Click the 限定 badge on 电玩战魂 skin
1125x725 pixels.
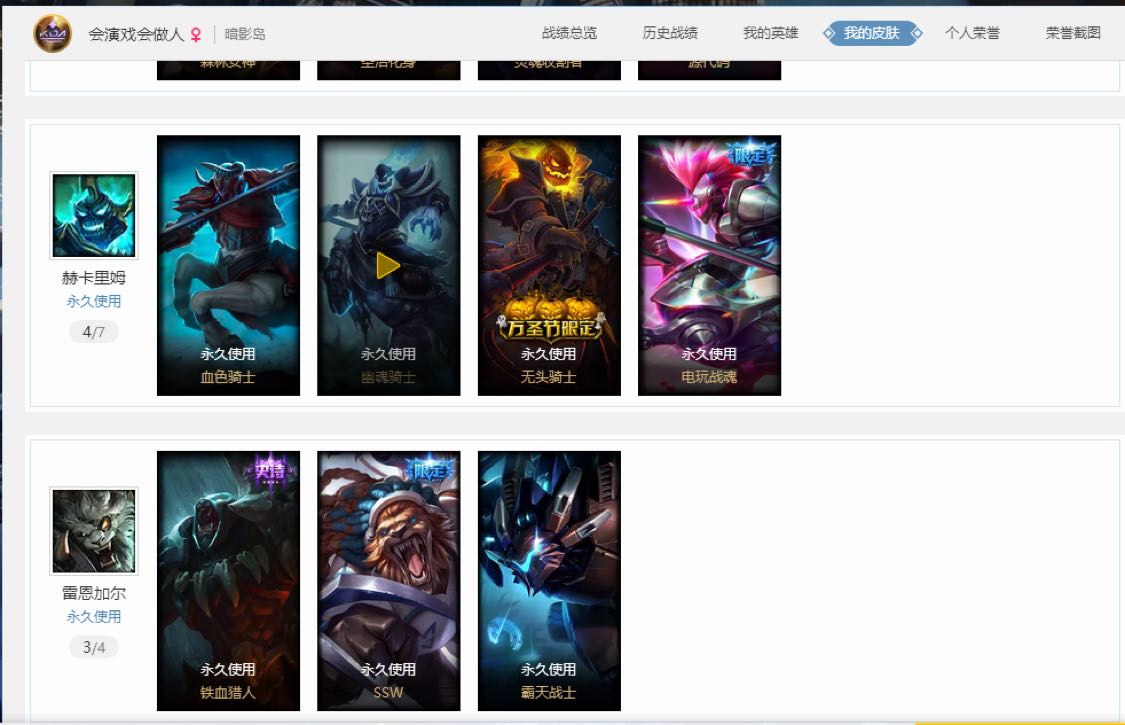pos(751,153)
